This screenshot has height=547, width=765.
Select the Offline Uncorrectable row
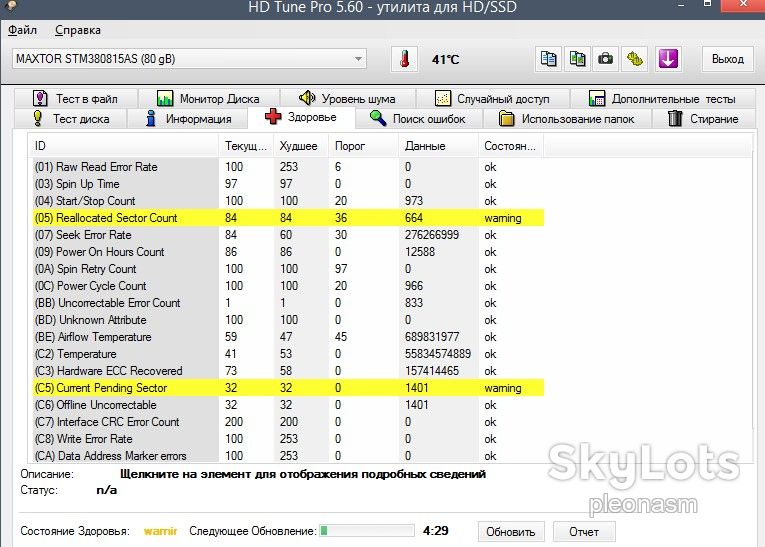(x=286, y=405)
